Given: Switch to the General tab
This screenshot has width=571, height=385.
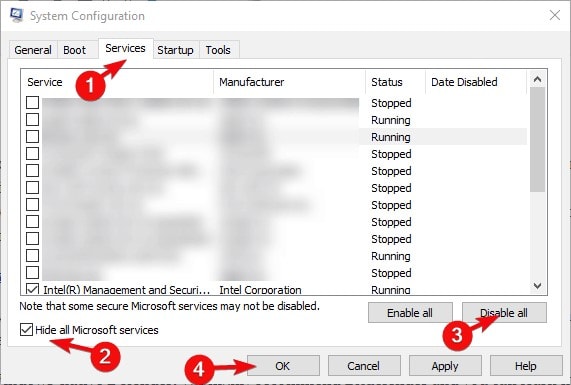Looking at the screenshot, I should (x=33, y=50).
